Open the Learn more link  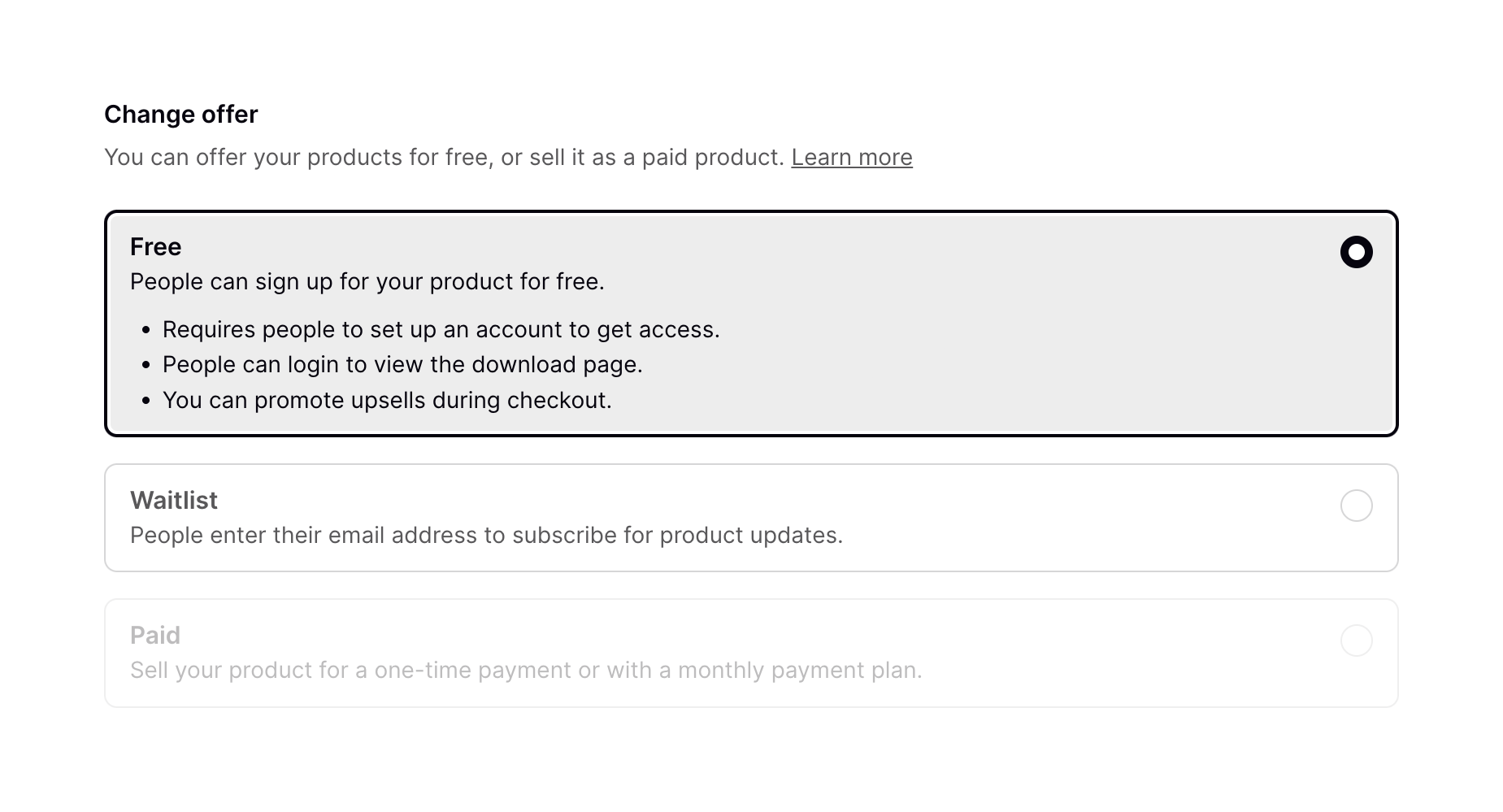point(851,157)
